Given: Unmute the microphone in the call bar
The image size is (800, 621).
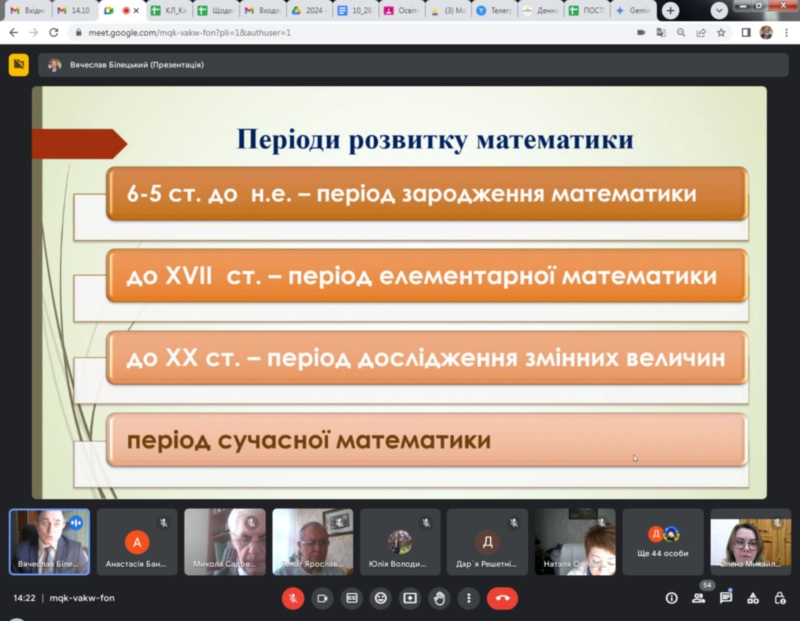Looking at the screenshot, I should (293, 598).
